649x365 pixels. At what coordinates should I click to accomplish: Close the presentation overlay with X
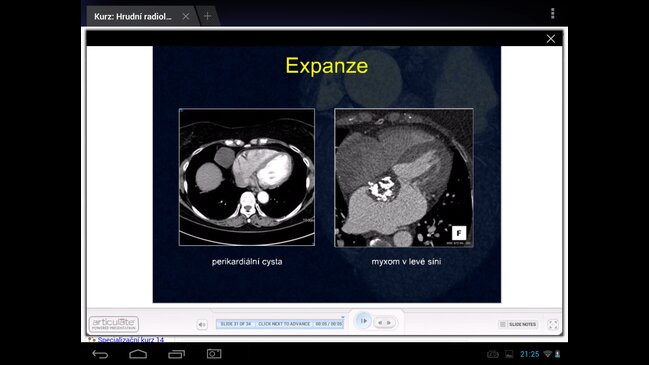[550, 39]
